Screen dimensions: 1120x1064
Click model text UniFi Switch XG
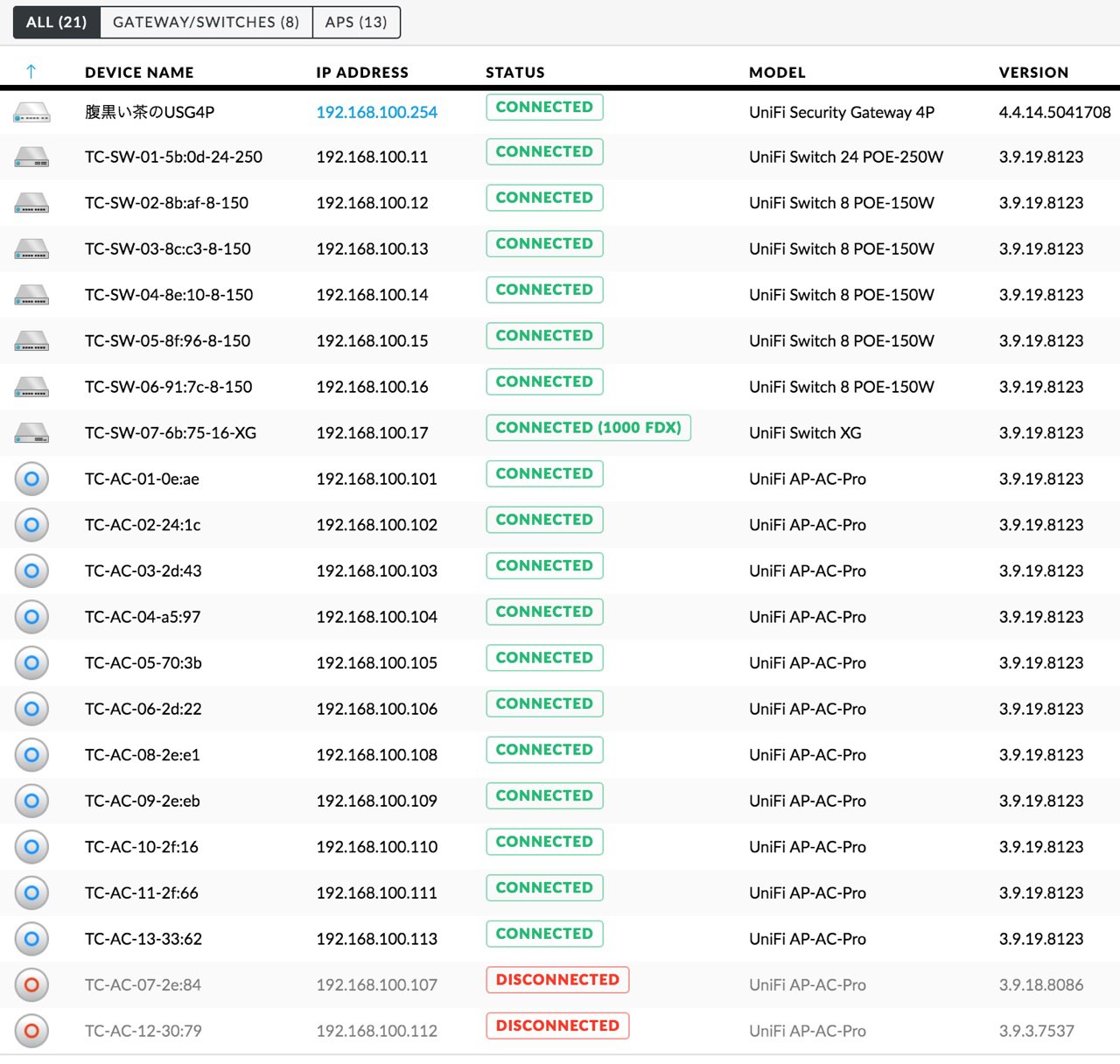tap(805, 432)
